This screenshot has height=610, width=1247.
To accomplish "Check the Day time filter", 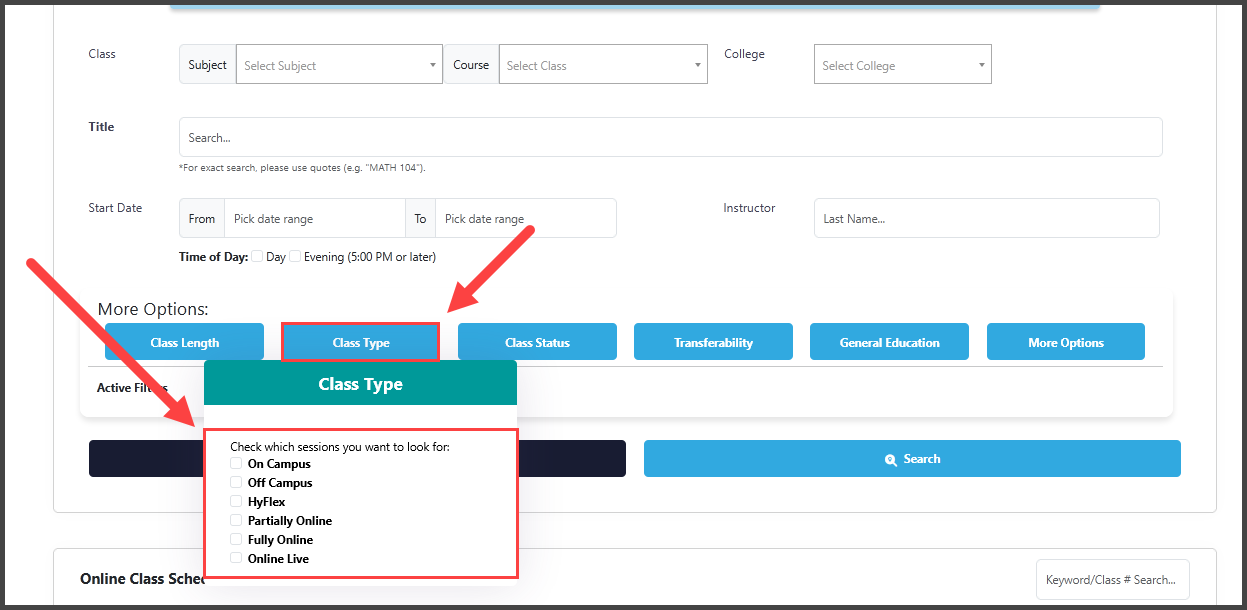I will (257, 256).
